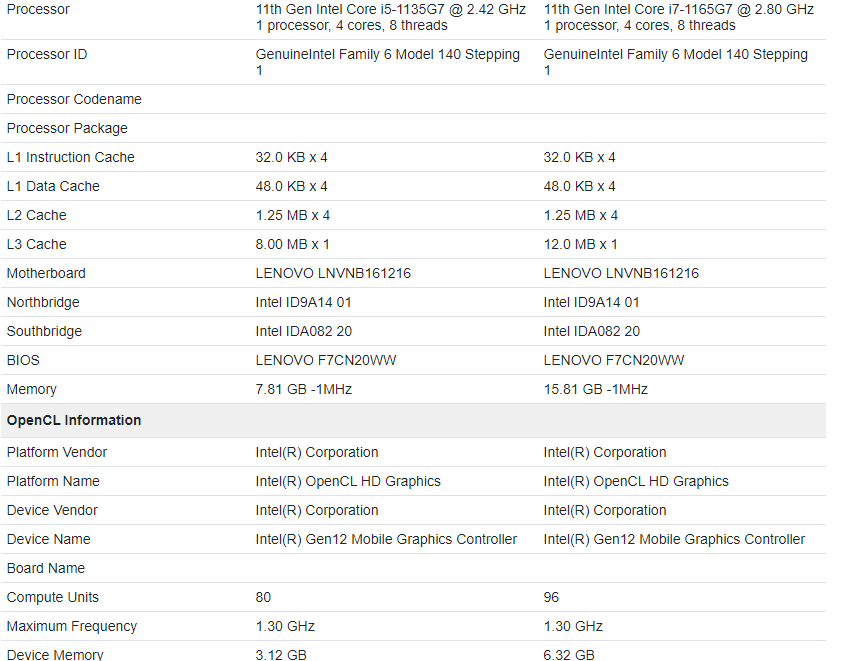
Task: Click the 'Compute Units' label
Action: pyautogui.click(x=53, y=598)
